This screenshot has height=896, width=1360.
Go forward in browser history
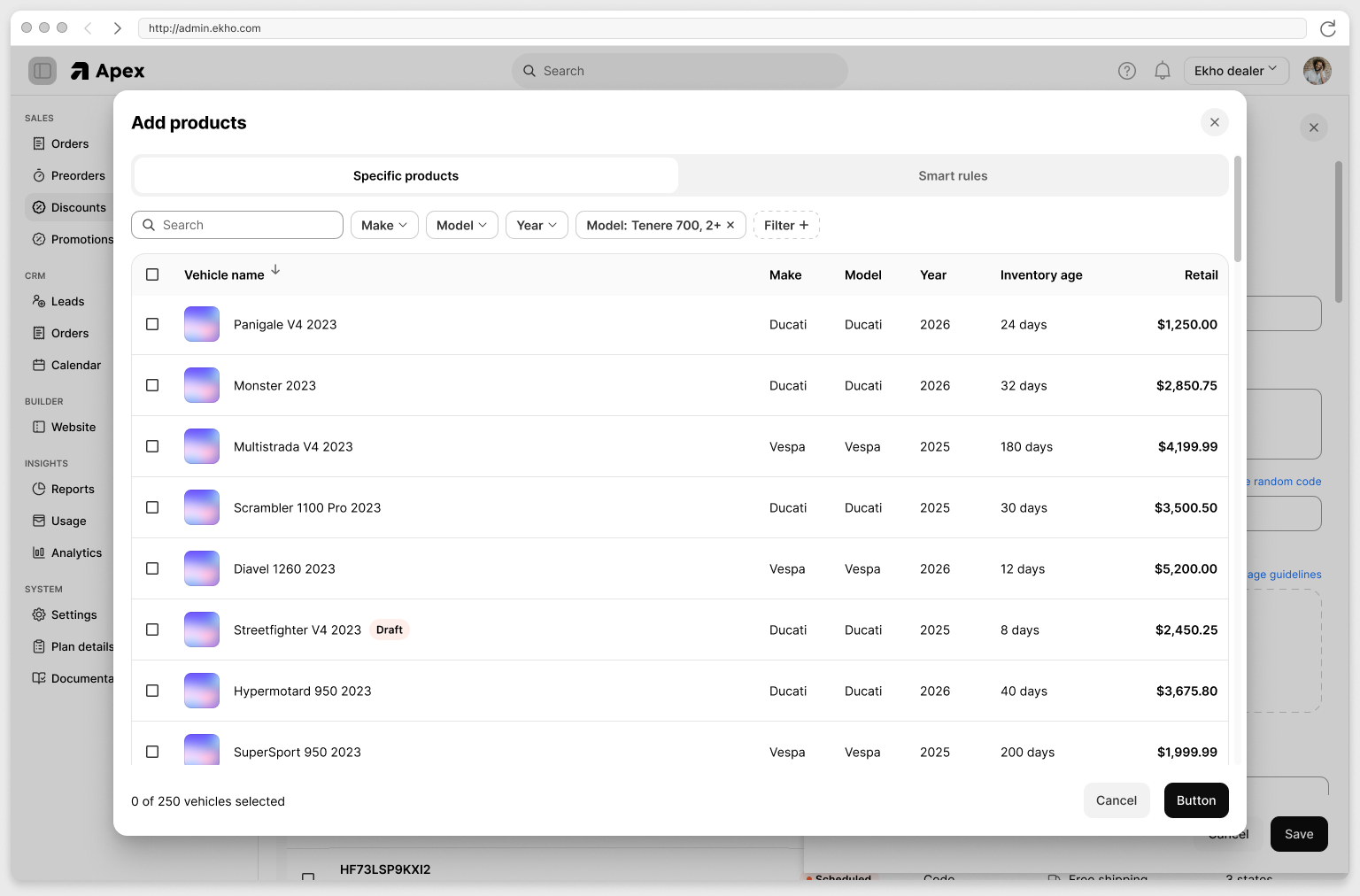(117, 28)
